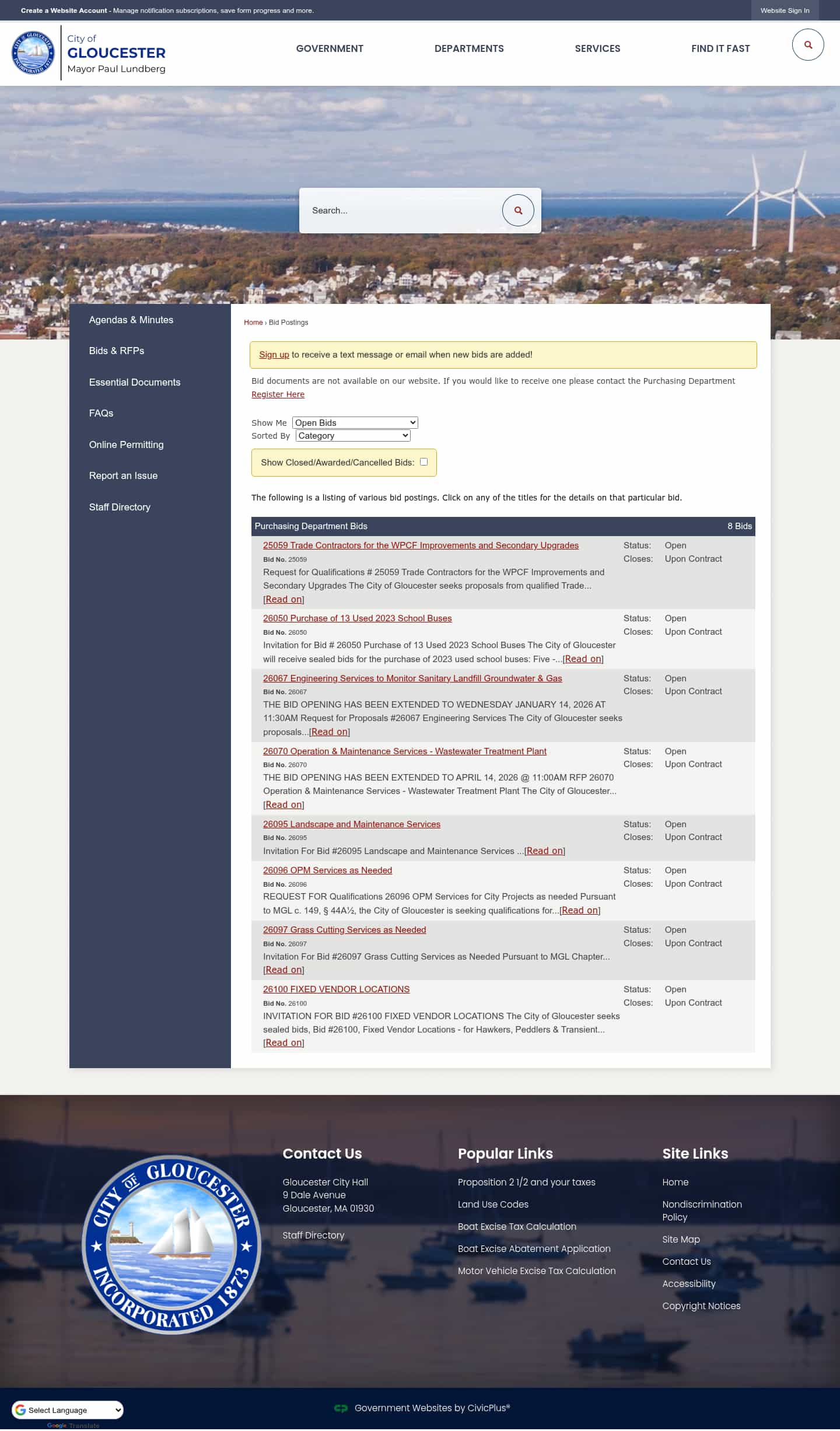The width and height of the screenshot is (840, 1431).
Task: Click Create a Website Account link
Action: [64, 11]
